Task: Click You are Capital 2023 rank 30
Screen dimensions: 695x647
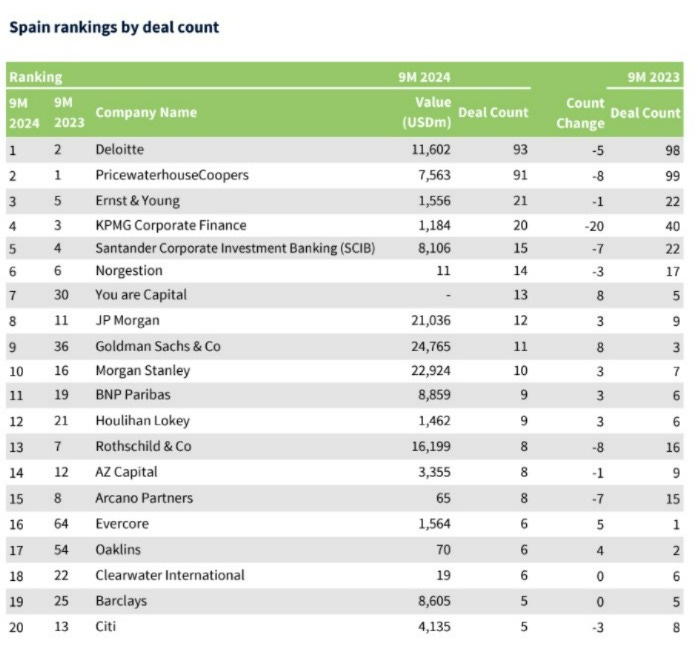Action: (61, 295)
